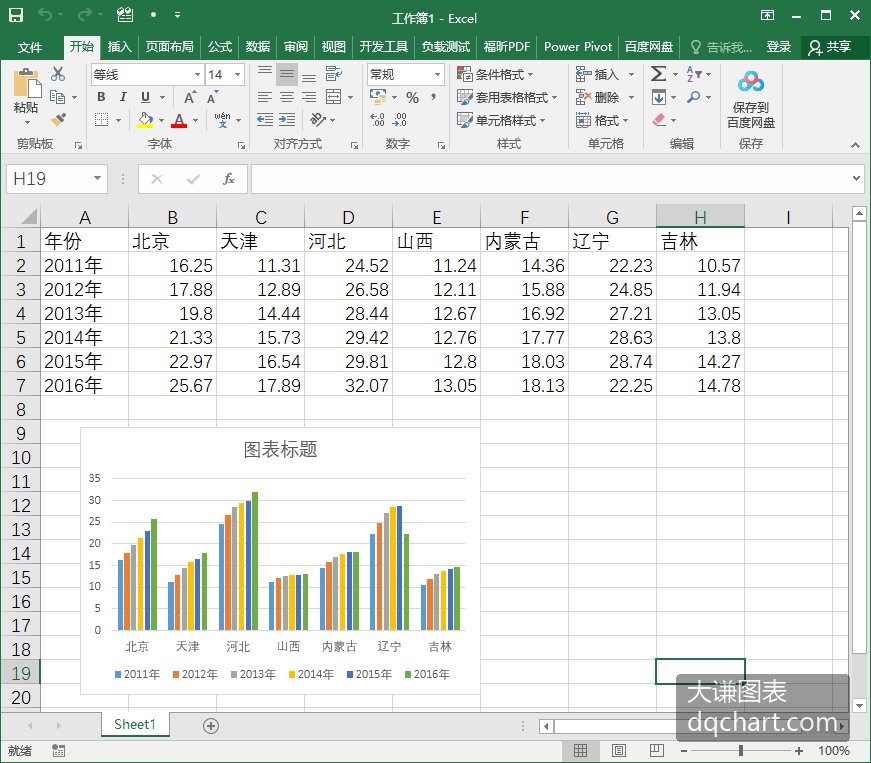Click the Increase Indent icon
871x763 pixels.
287,120
